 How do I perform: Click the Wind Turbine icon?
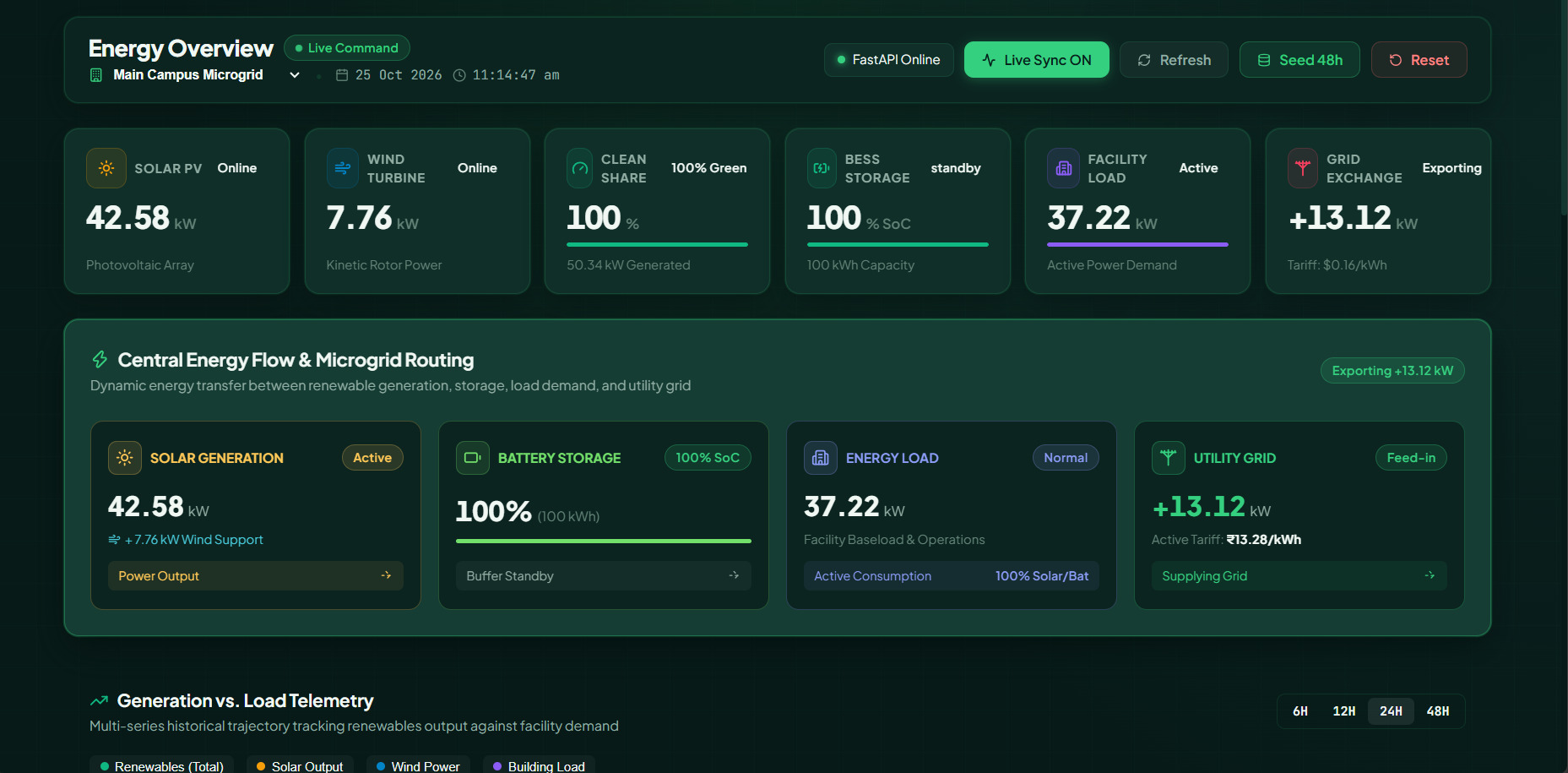pos(343,168)
